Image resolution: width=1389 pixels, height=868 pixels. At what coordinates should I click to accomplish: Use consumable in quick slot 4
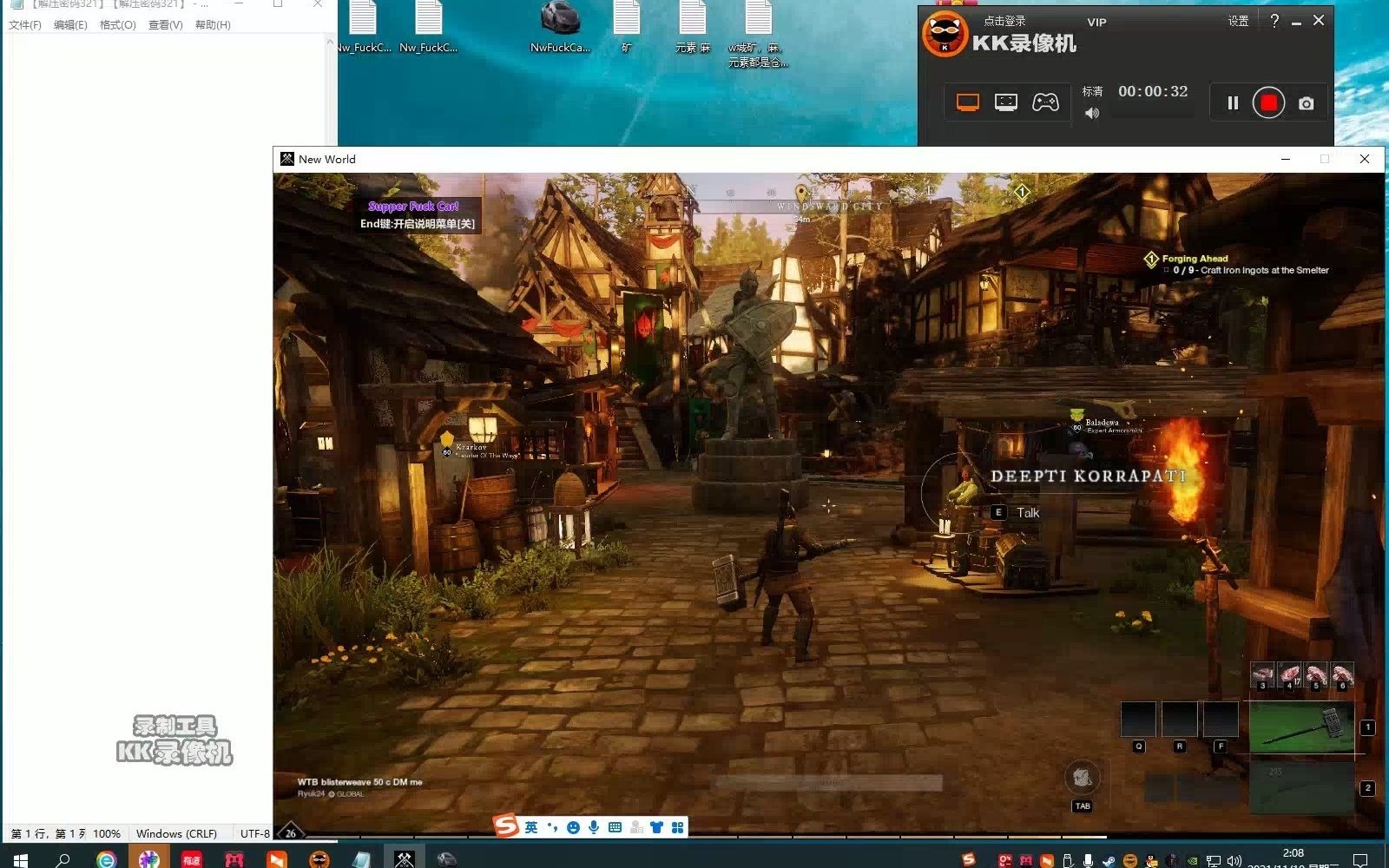coord(1289,675)
